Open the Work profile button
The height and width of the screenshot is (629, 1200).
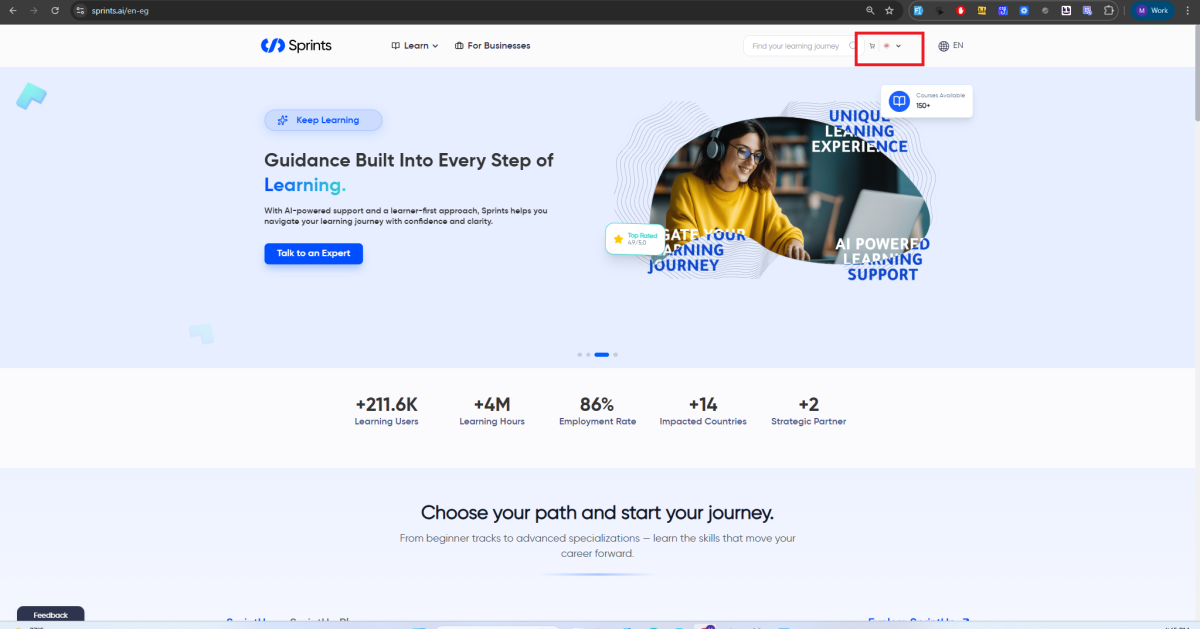click(1153, 10)
